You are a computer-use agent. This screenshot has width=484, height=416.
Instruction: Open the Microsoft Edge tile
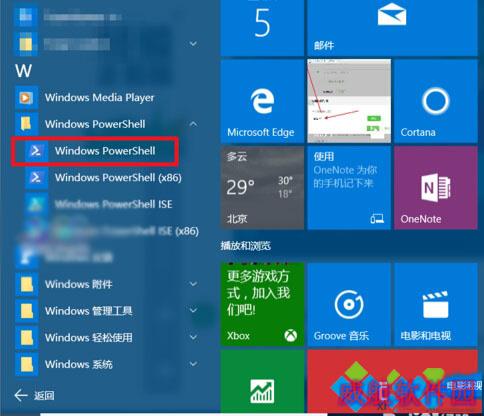pos(262,102)
